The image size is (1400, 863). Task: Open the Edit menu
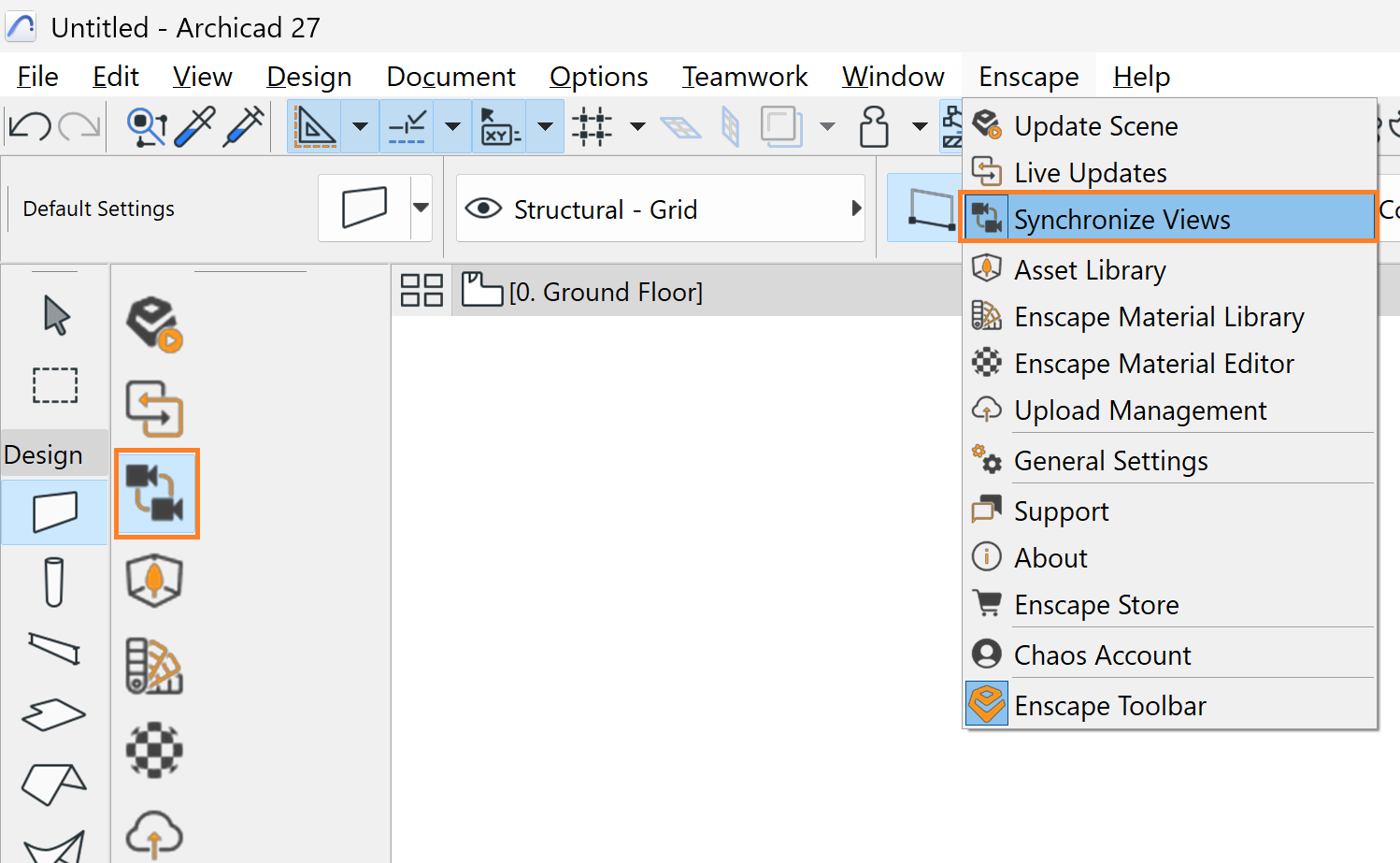116,77
